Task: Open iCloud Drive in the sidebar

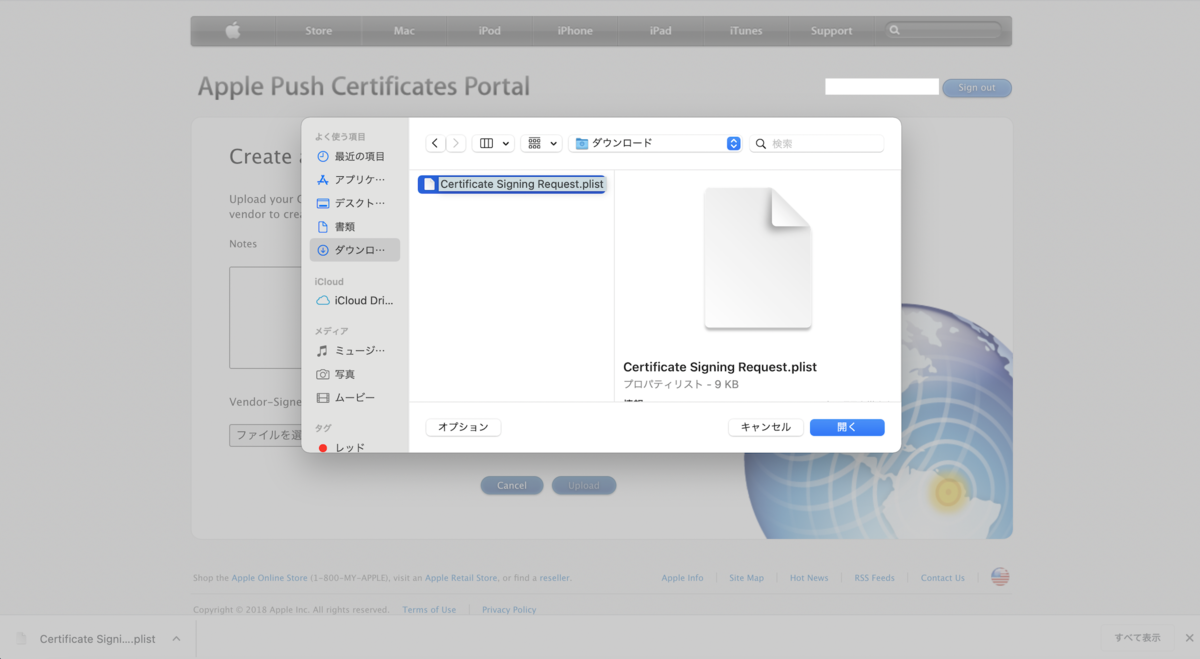Action: (355, 300)
